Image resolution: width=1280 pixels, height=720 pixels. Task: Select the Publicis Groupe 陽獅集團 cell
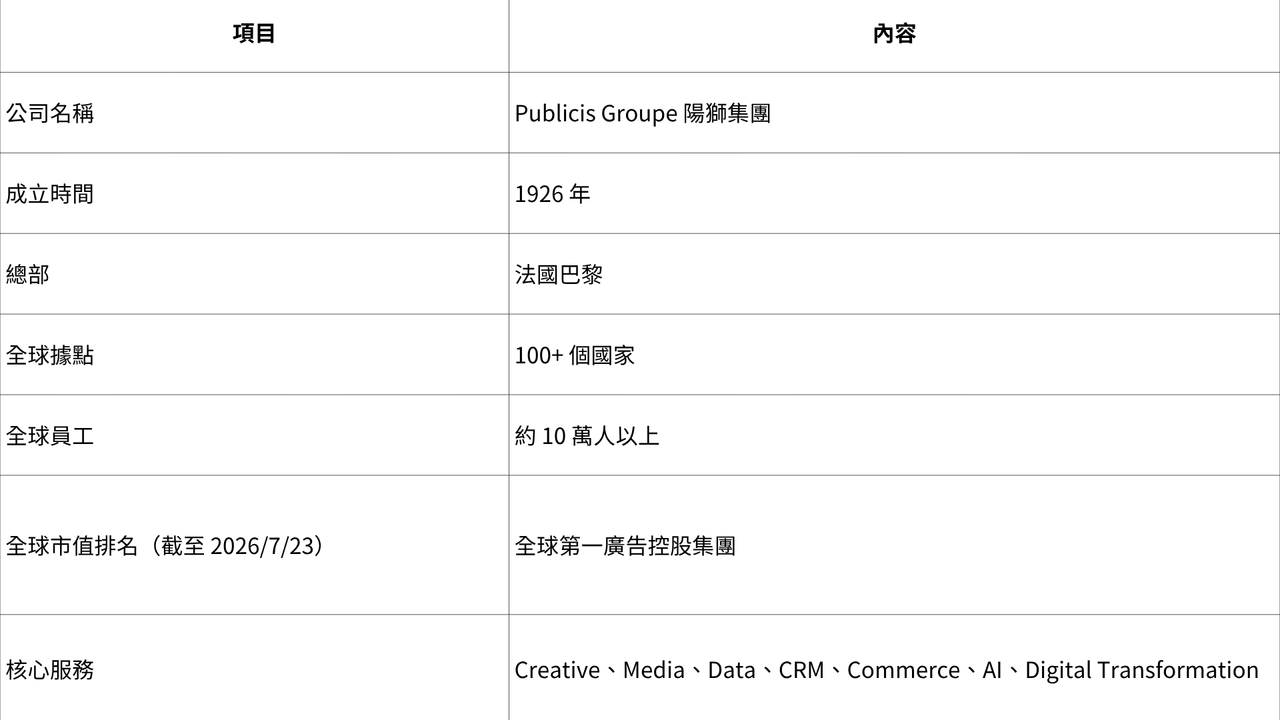coord(894,113)
